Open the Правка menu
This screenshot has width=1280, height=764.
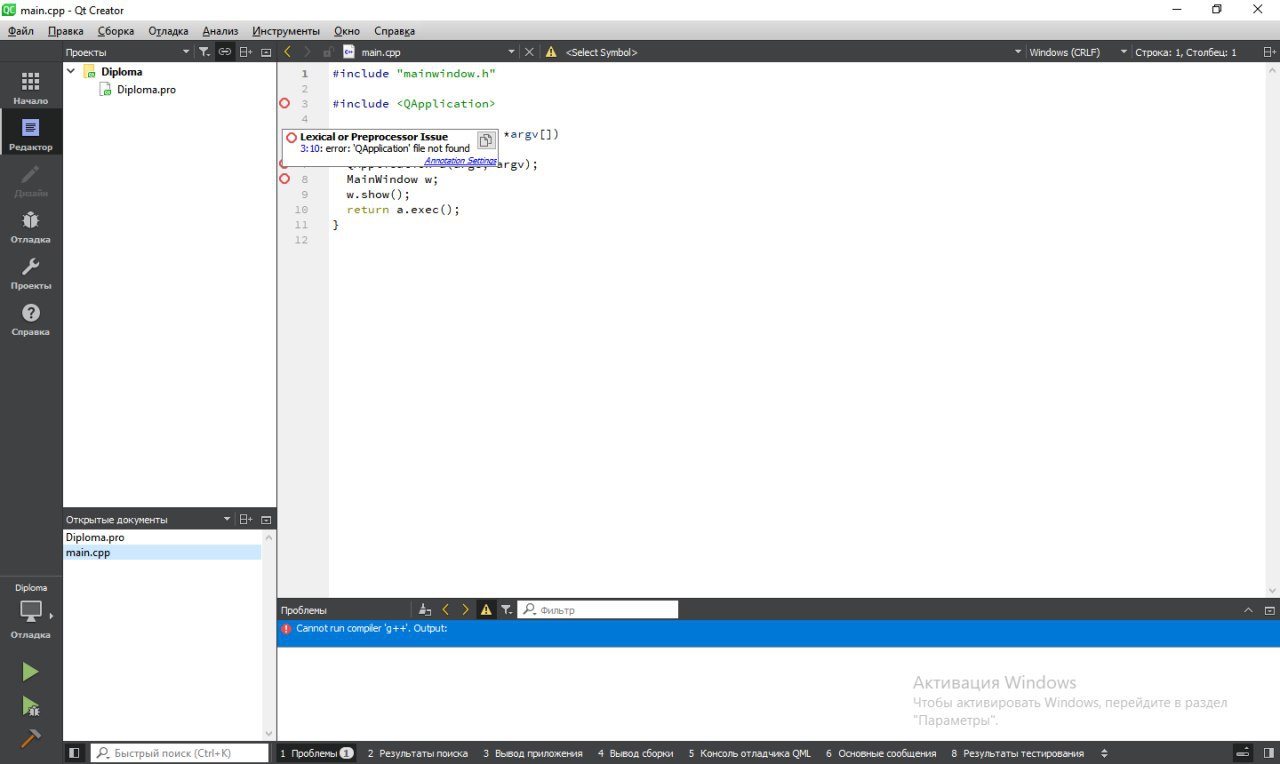(x=66, y=31)
